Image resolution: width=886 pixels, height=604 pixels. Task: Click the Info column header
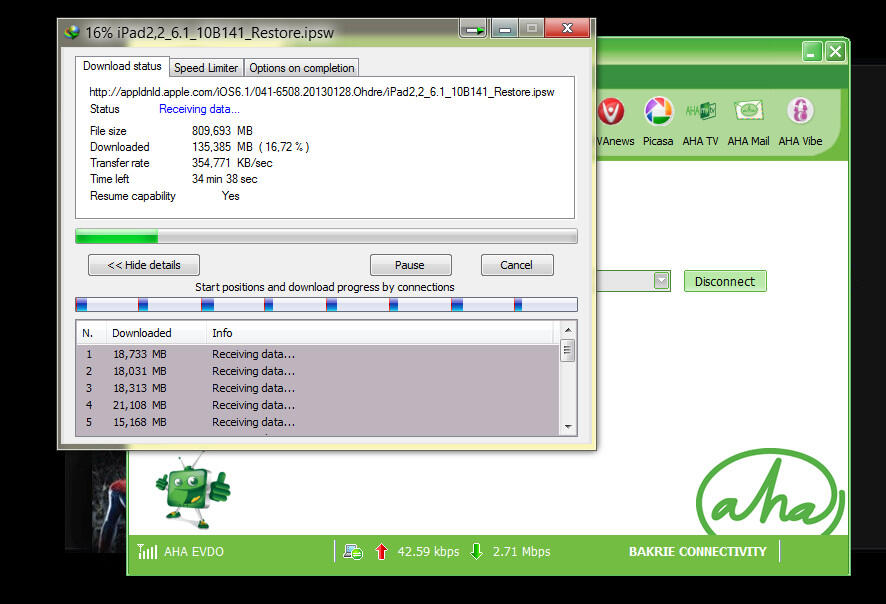pyautogui.click(x=380, y=333)
